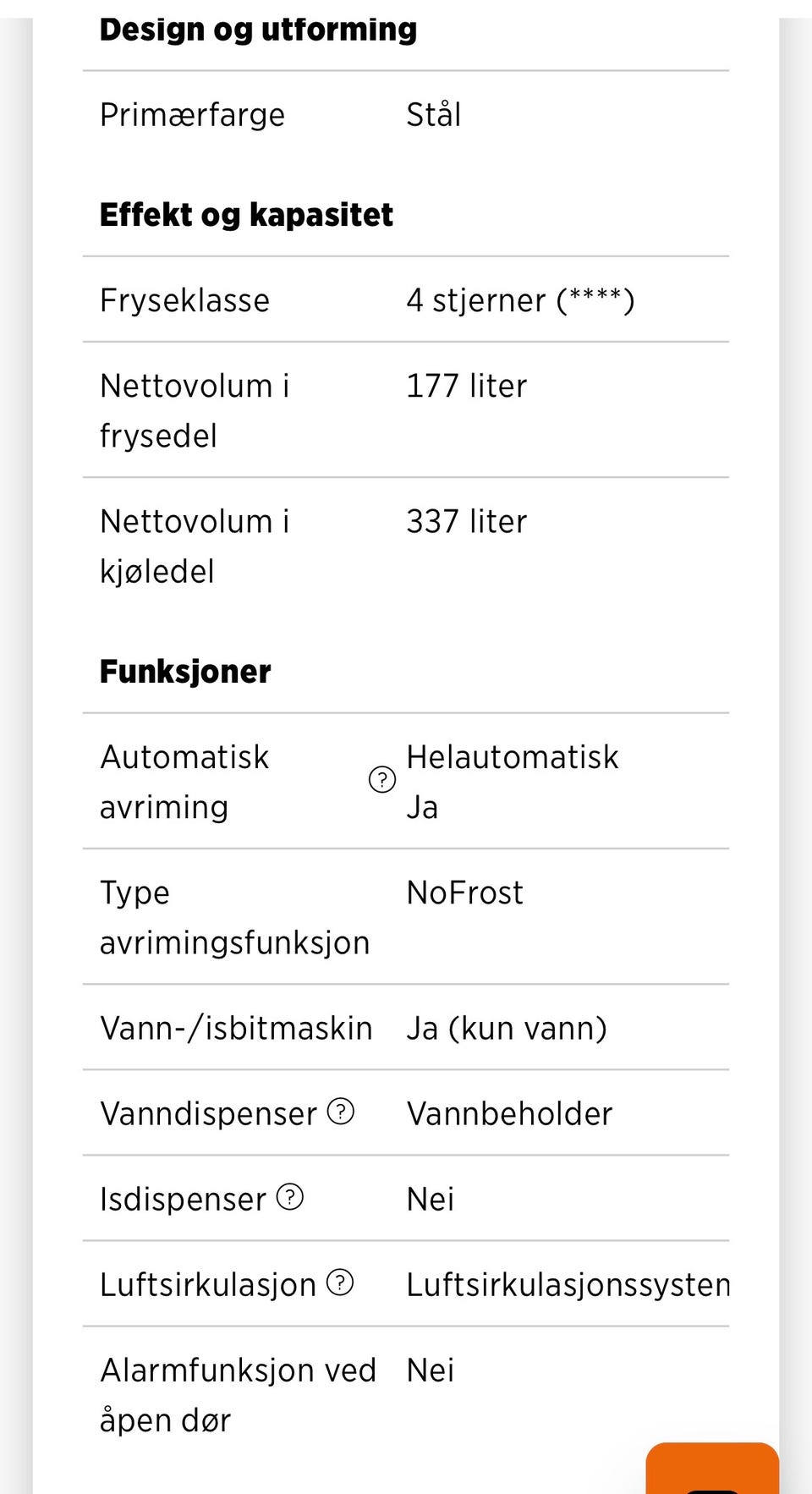Select the Primærfarge label

click(192, 115)
